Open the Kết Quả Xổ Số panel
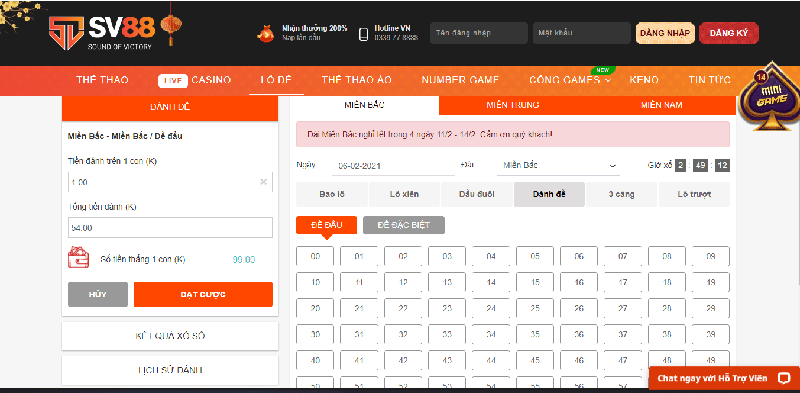This screenshot has width=800, height=393. tap(170, 336)
